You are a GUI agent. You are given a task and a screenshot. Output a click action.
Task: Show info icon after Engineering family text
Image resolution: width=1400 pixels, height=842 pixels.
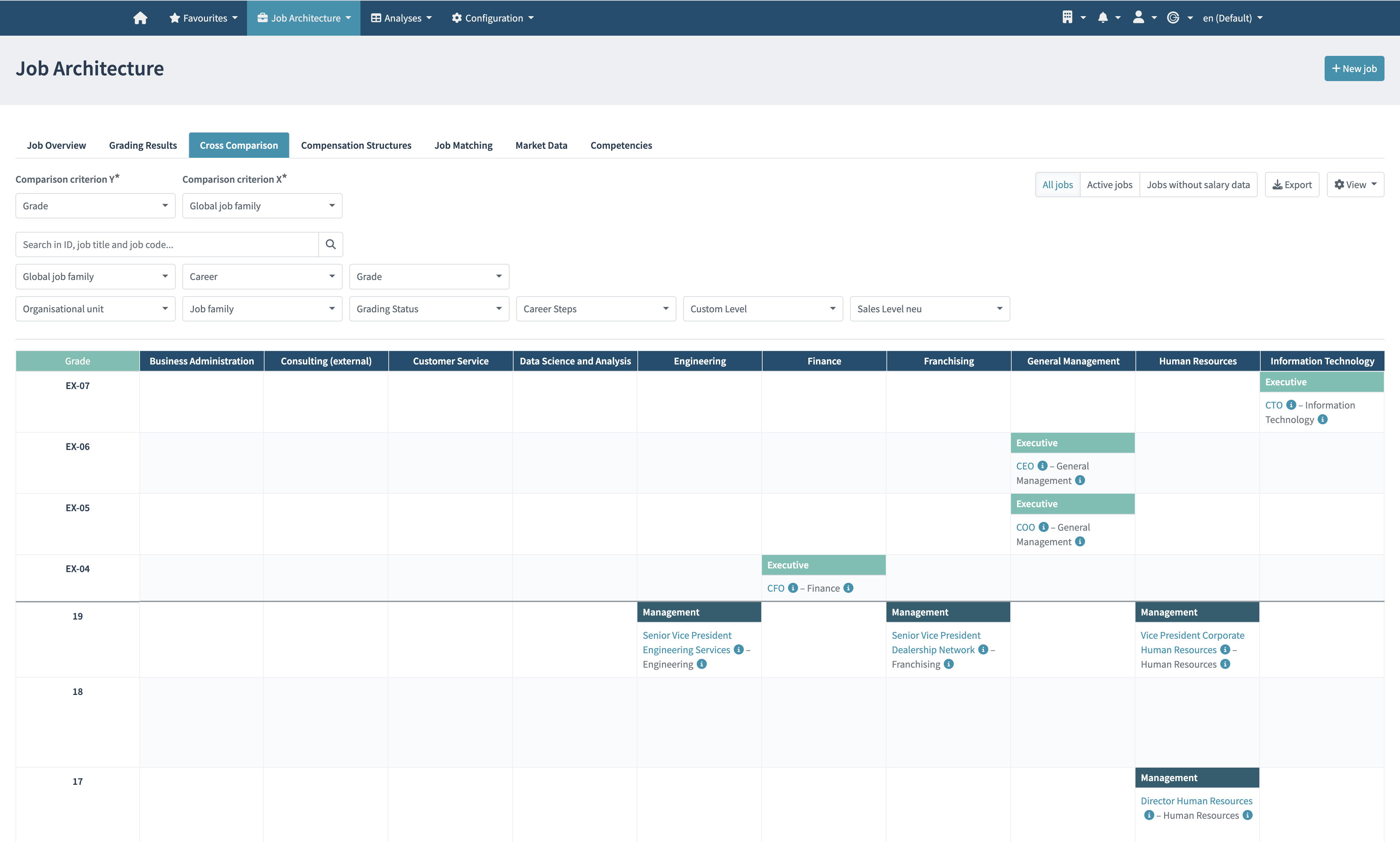702,664
